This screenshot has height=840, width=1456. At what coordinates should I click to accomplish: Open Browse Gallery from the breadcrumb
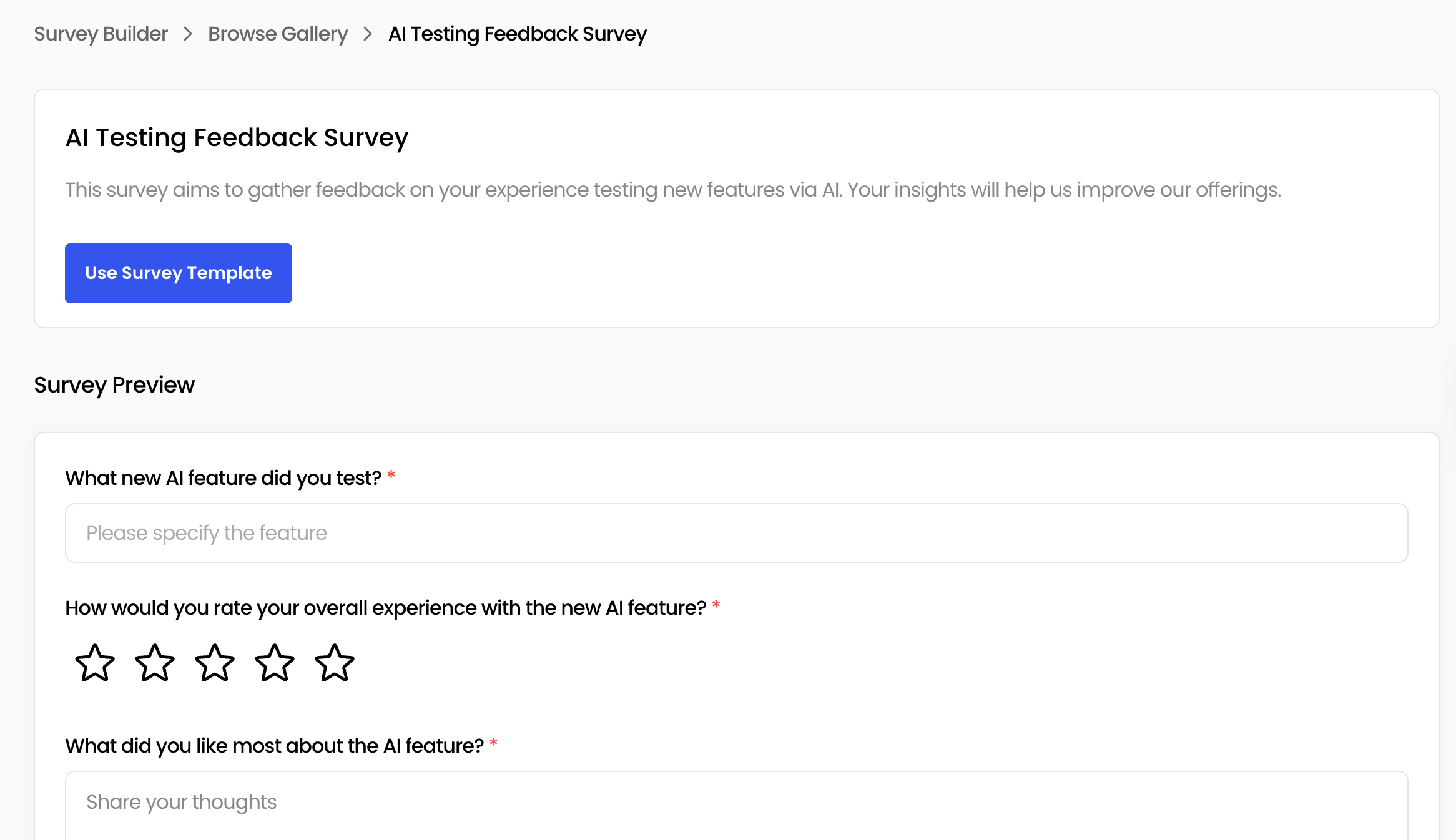(x=277, y=34)
